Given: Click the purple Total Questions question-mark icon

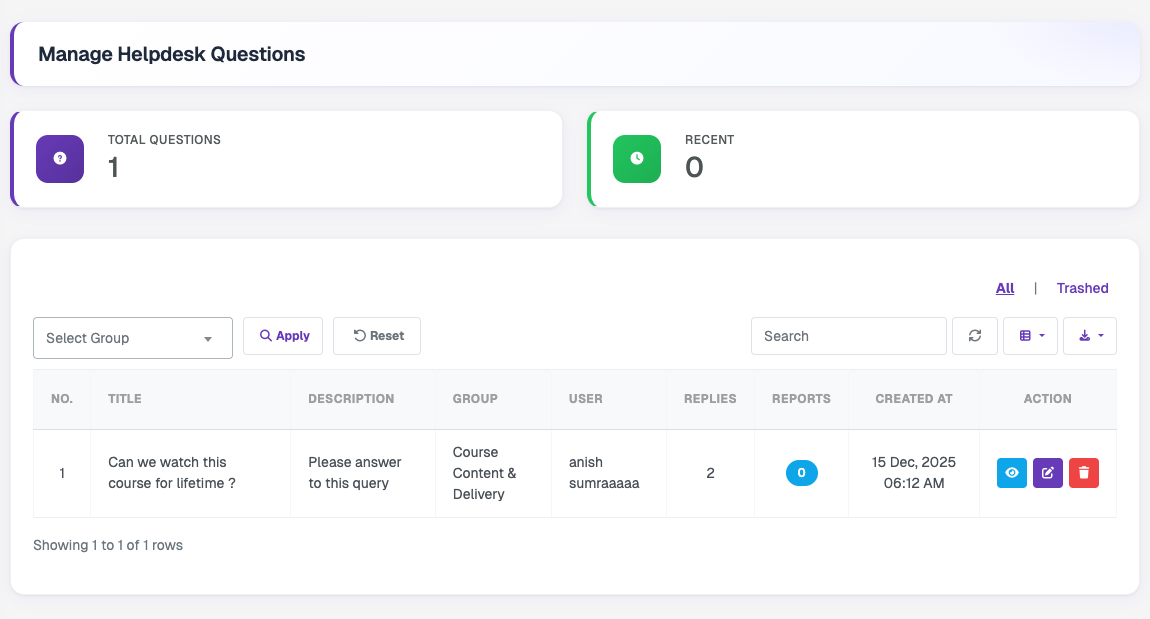Looking at the screenshot, I should click(x=60, y=158).
